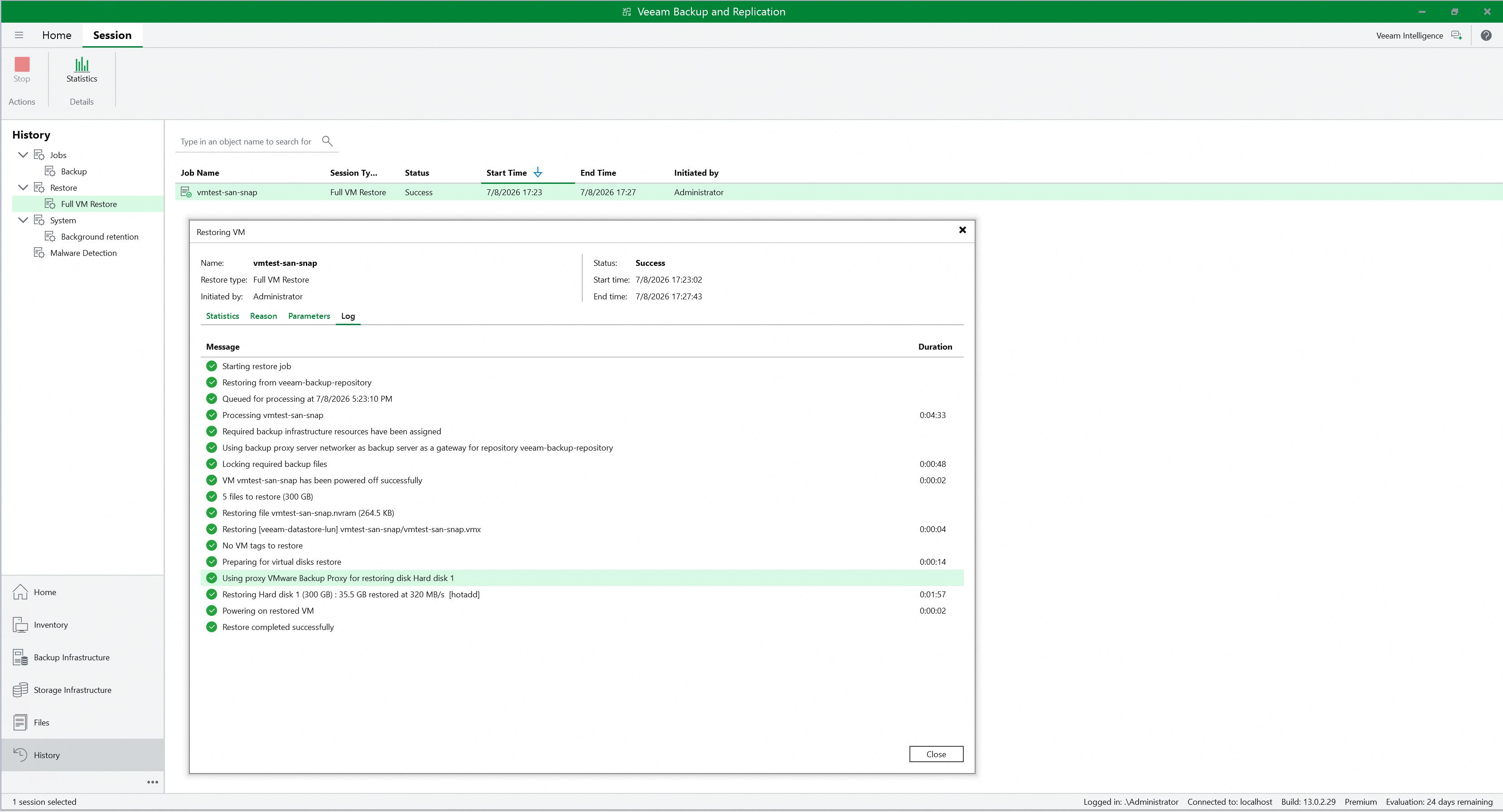Select Background retention tree item
The height and width of the screenshot is (812, 1503).
click(100, 236)
